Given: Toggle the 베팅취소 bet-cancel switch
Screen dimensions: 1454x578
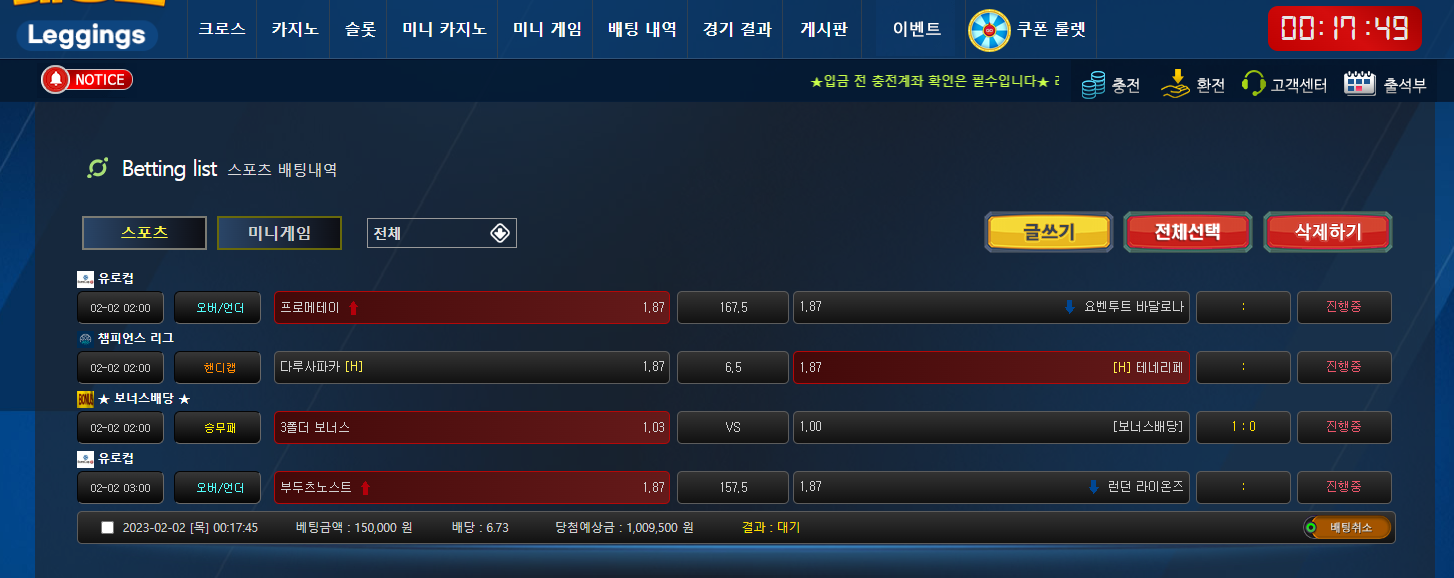Looking at the screenshot, I should click(x=1347, y=527).
